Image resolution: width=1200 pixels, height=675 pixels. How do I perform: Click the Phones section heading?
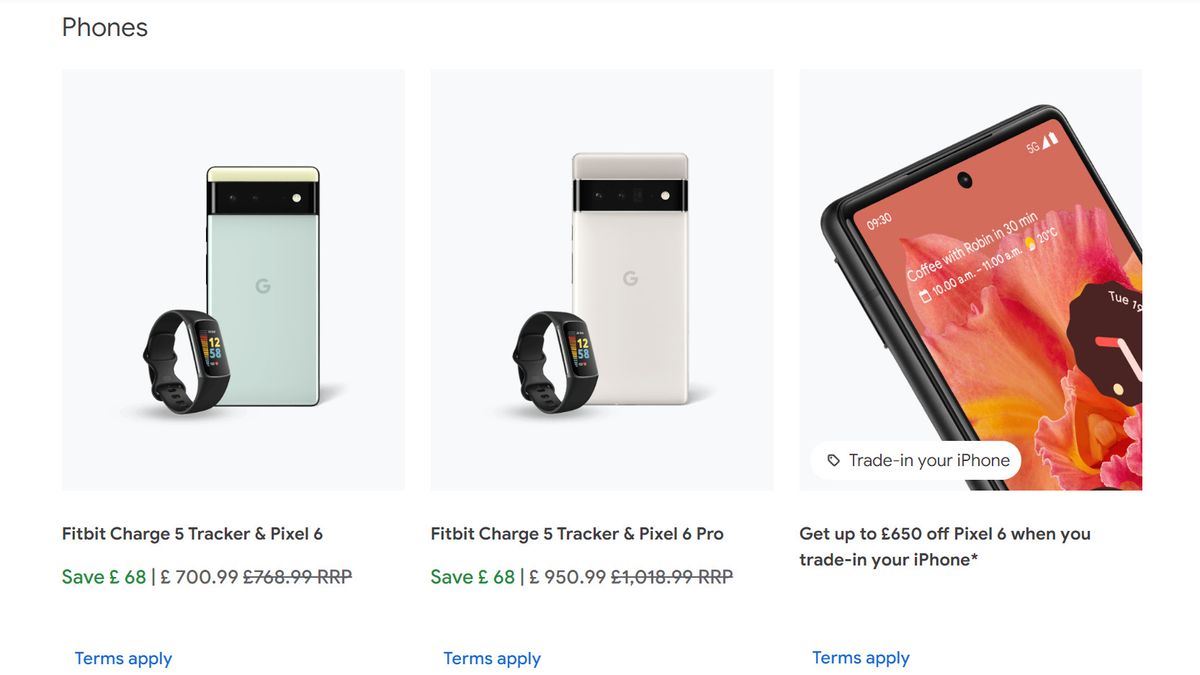pos(105,27)
